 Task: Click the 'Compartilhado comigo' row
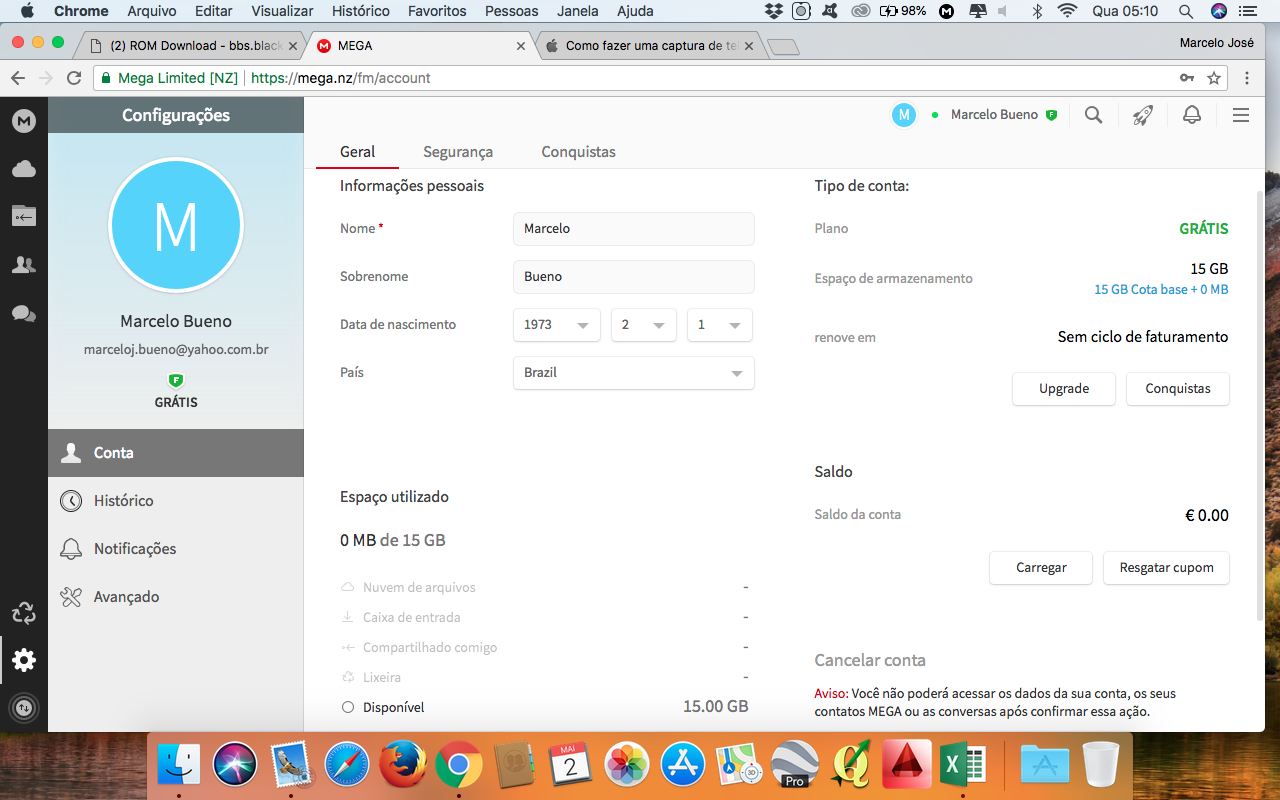pos(545,647)
